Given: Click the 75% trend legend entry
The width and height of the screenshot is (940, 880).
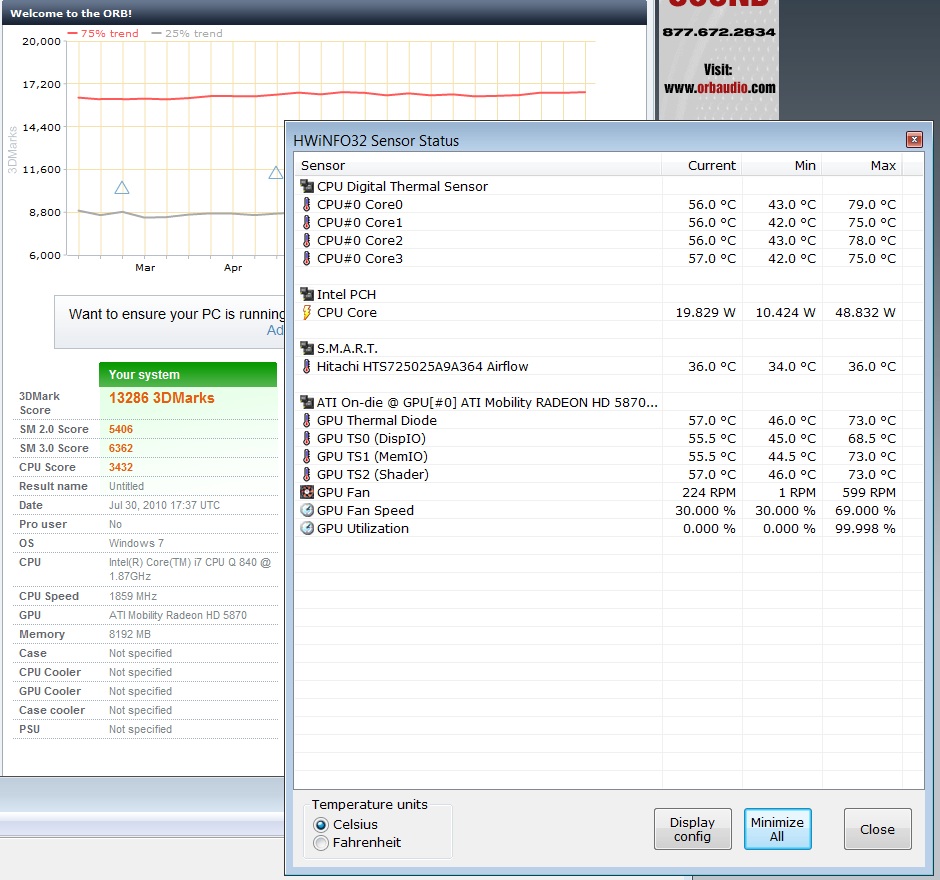Looking at the screenshot, I should (103, 34).
